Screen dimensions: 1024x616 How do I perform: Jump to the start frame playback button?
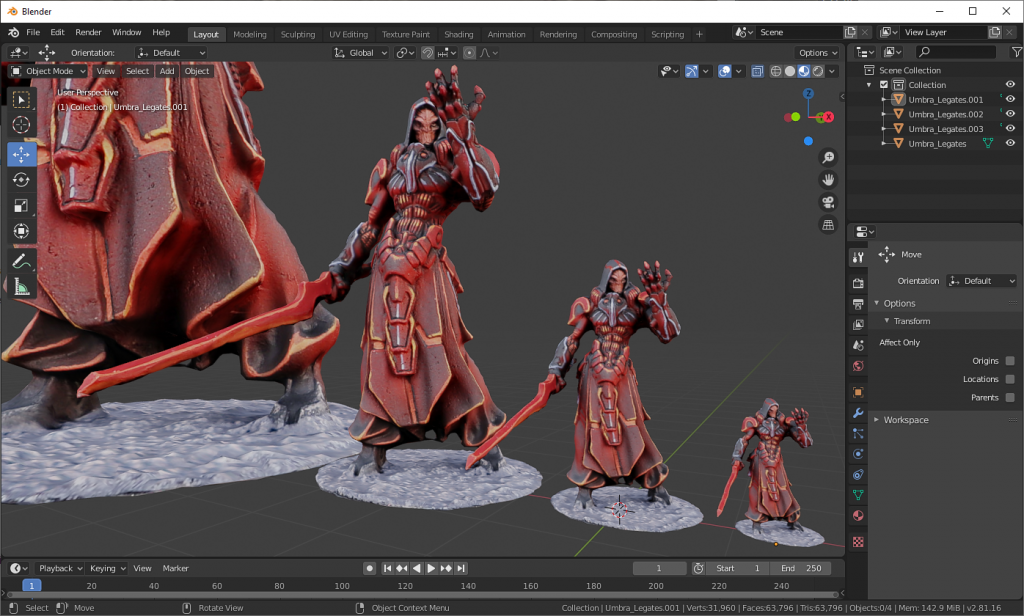coord(388,568)
